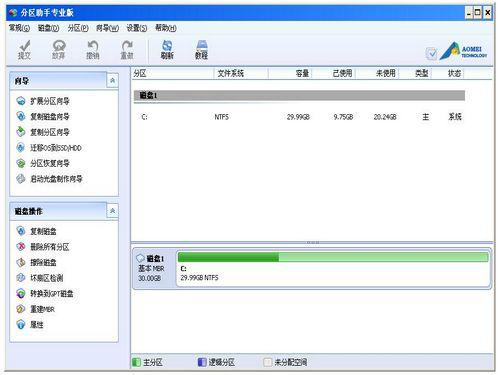This screenshot has height=375, width=500.
Task: Launch the 分区恢复向导 wizard
Action: (50, 163)
